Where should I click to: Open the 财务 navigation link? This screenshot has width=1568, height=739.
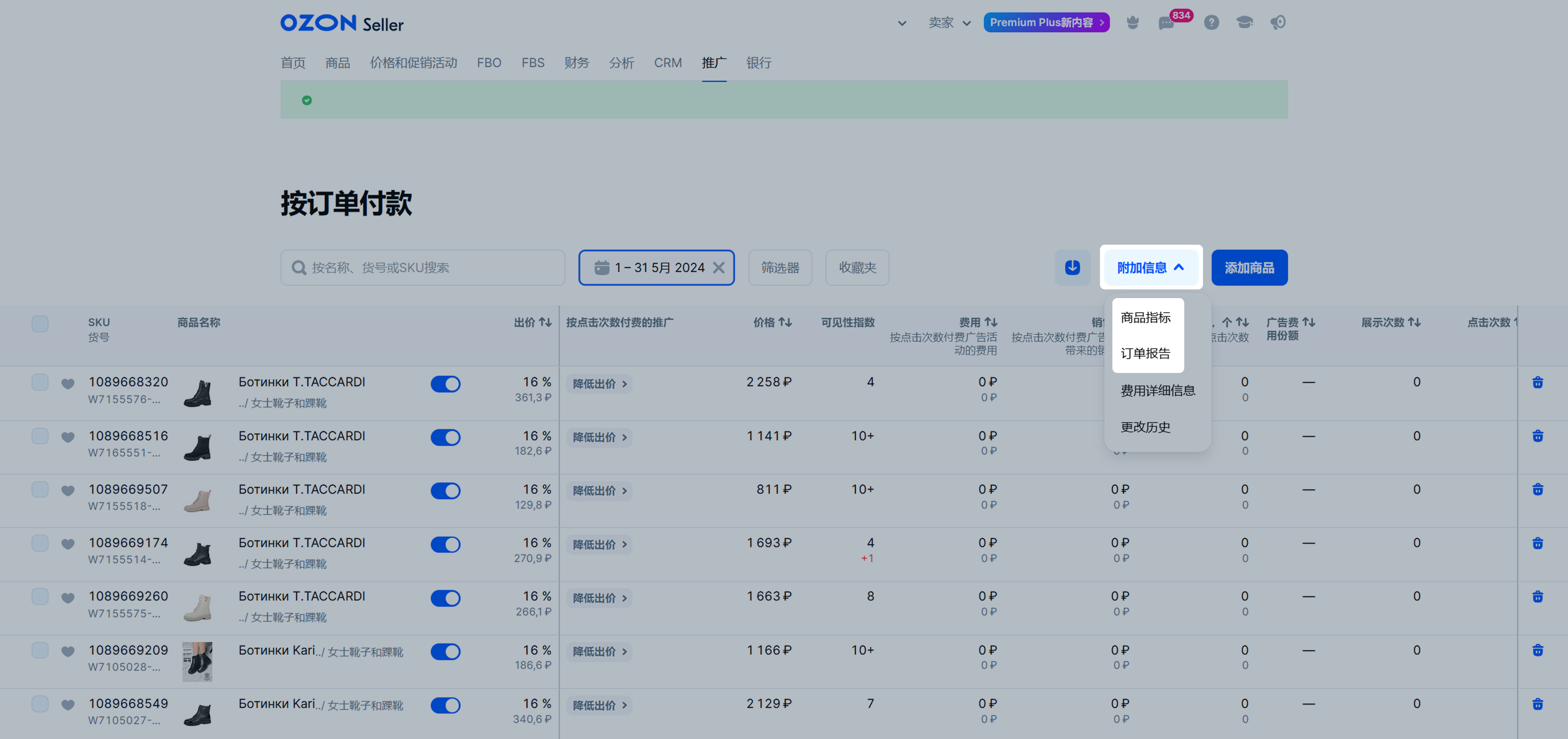(x=576, y=63)
